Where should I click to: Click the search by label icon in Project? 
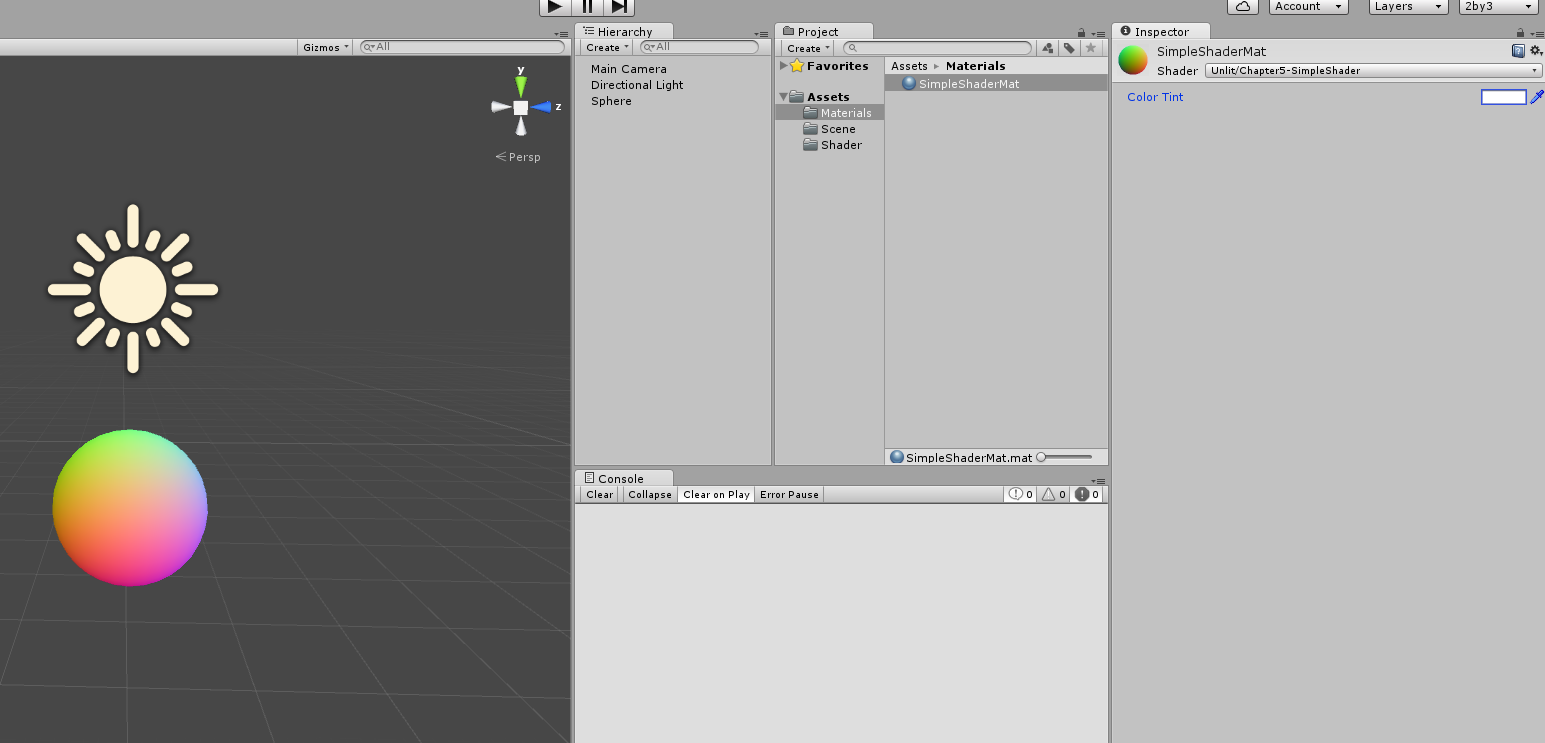[x=1069, y=47]
